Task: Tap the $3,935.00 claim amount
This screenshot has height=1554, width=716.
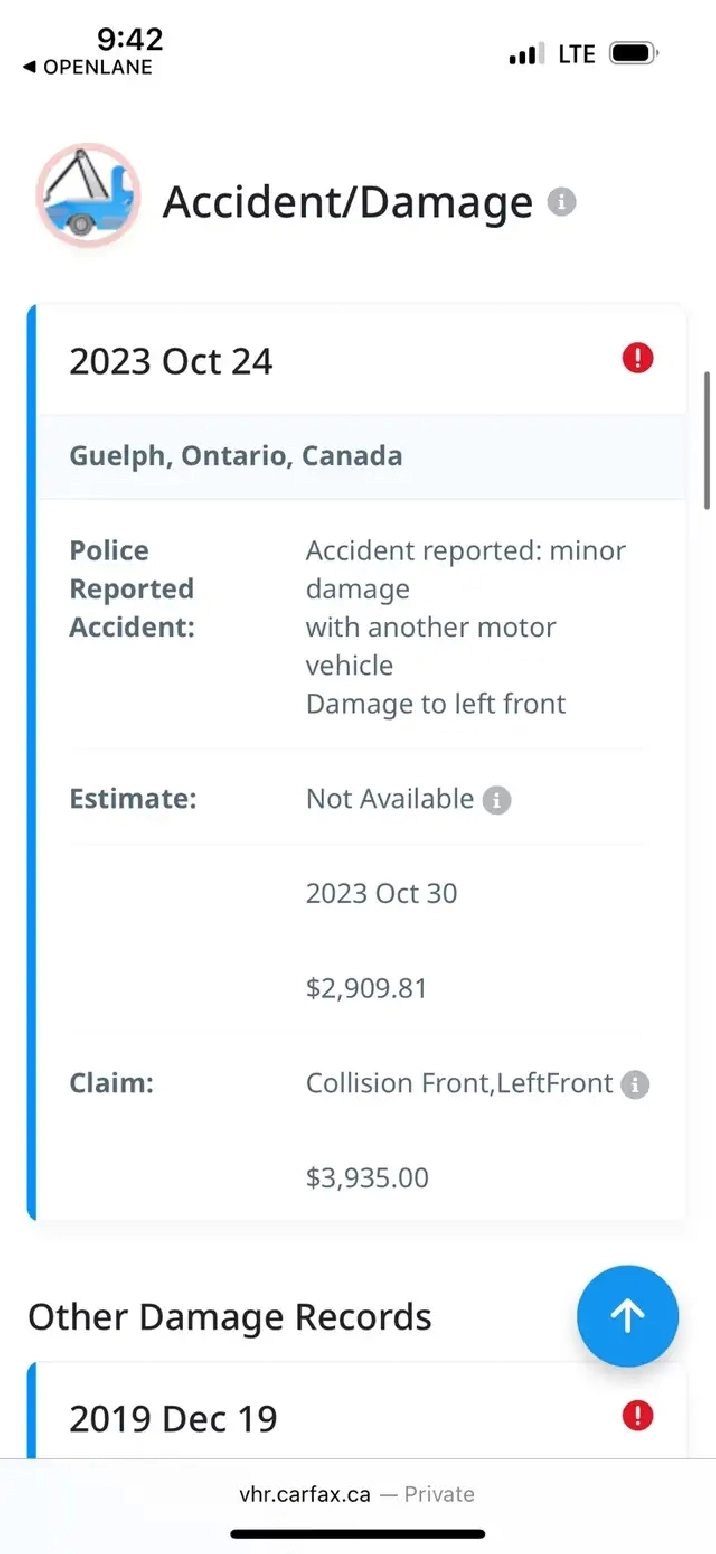Action: click(x=367, y=1177)
